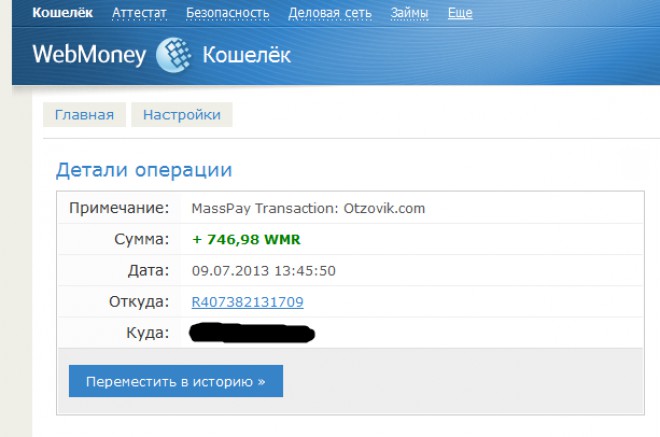This screenshot has height=437, width=660.
Task: Click Переместить в историю button
Action: [176, 381]
